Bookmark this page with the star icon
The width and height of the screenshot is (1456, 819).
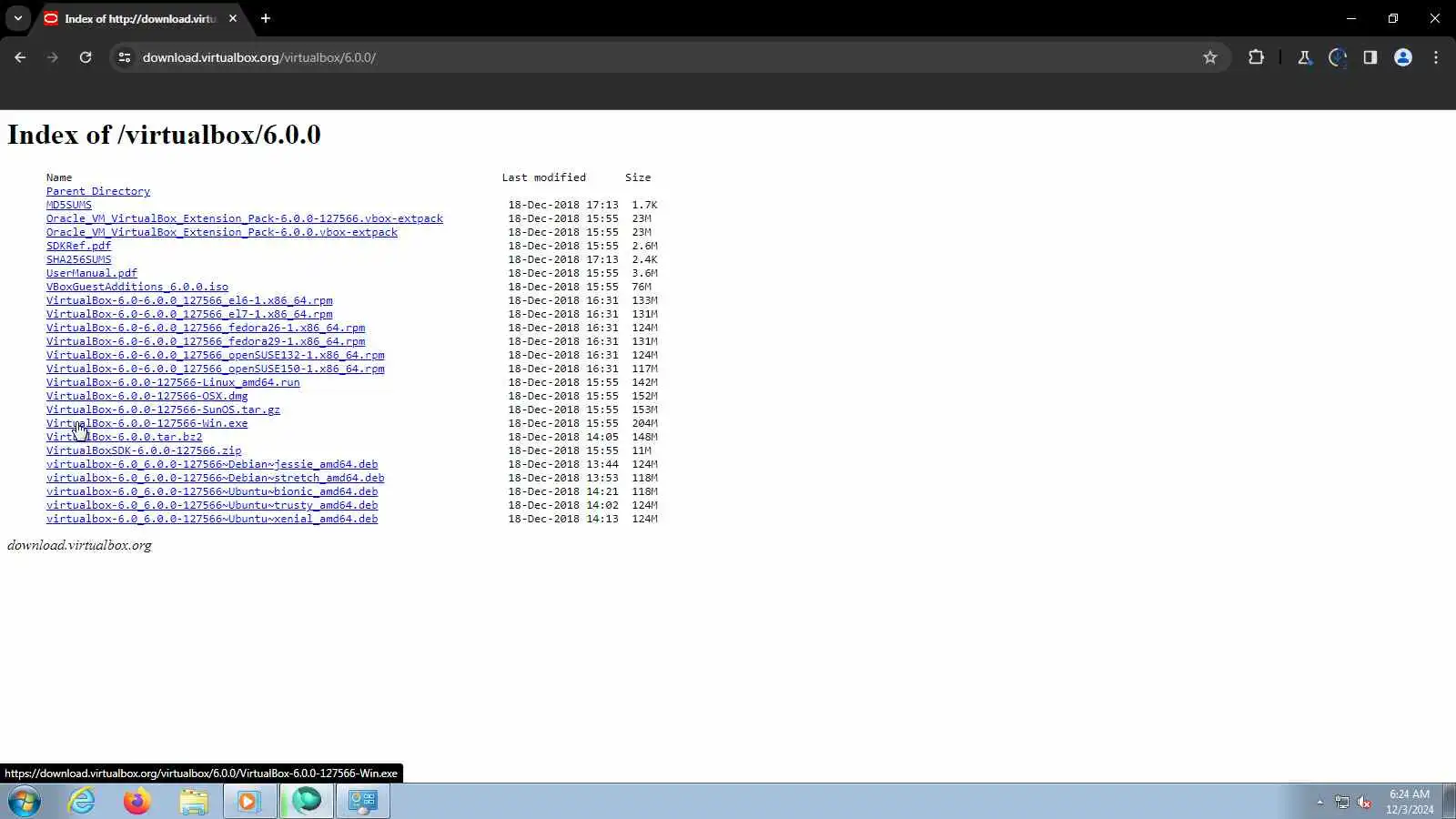[1210, 57]
